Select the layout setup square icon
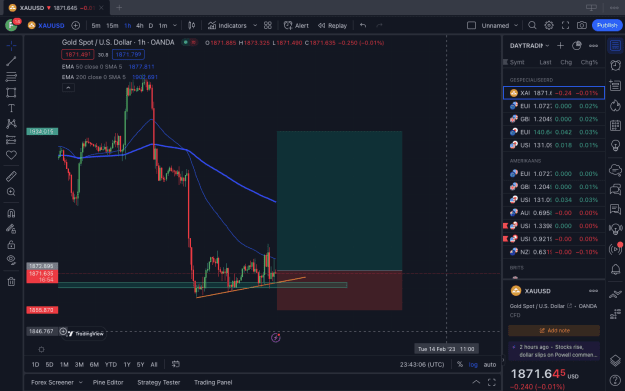The width and height of the screenshot is (625, 391). coord(471,26)
